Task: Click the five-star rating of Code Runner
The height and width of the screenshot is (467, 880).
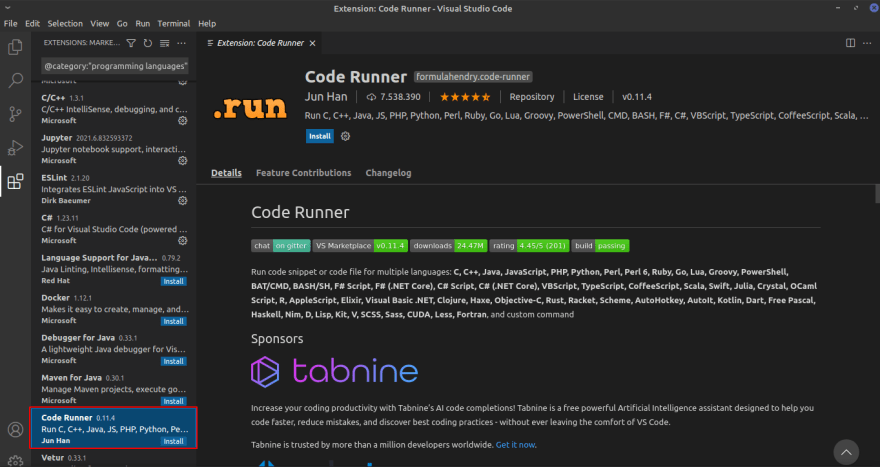Action: click(465, 97)
